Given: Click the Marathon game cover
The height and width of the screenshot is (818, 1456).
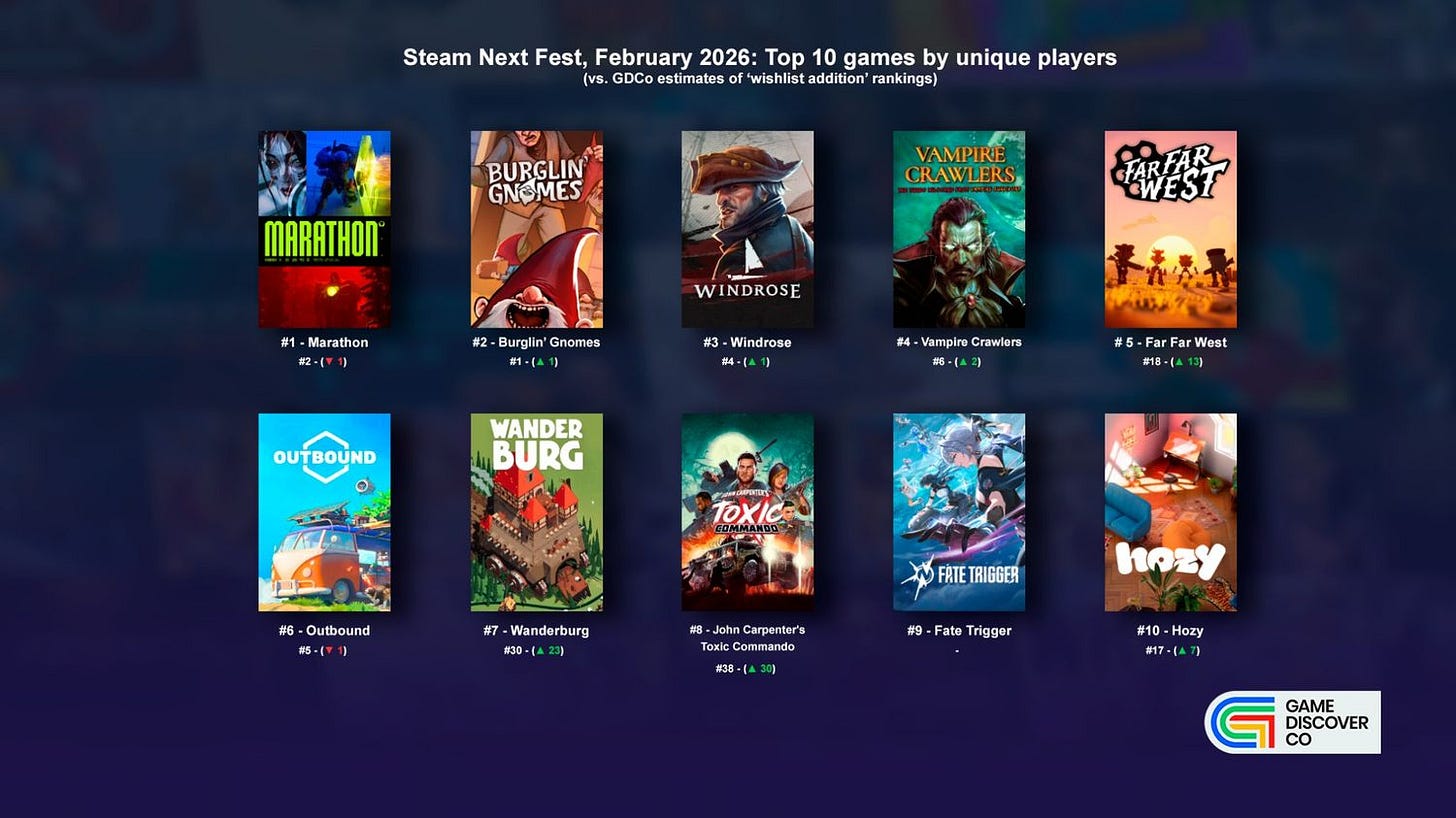Looking at the screenshot, I should [x=324, y=229].
